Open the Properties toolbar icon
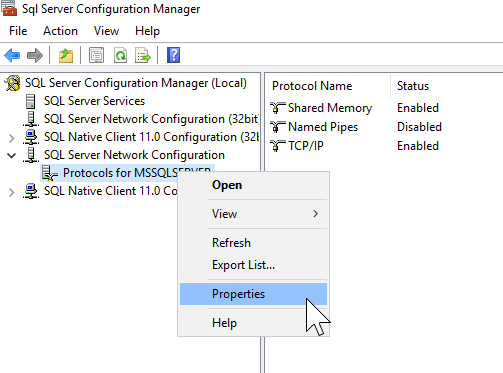Viewport: 503px width, 373px height. (x=96, y=55)
